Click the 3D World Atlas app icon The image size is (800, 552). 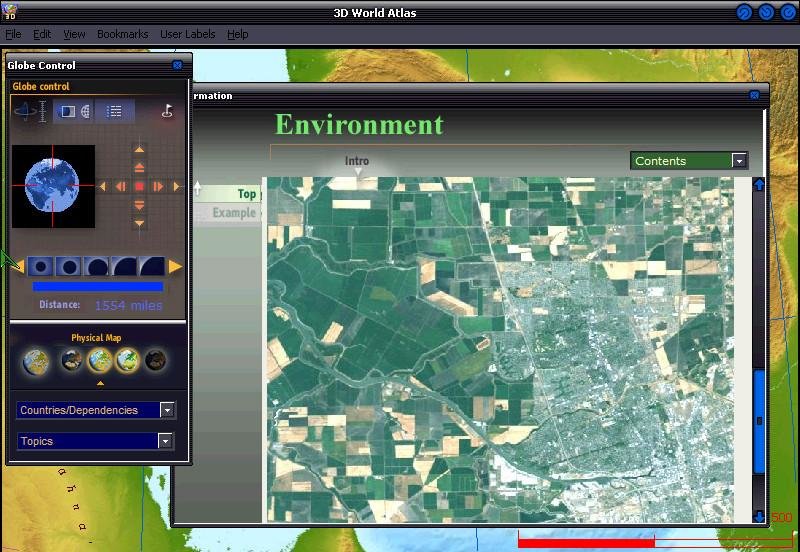click(x=10, y=11)
